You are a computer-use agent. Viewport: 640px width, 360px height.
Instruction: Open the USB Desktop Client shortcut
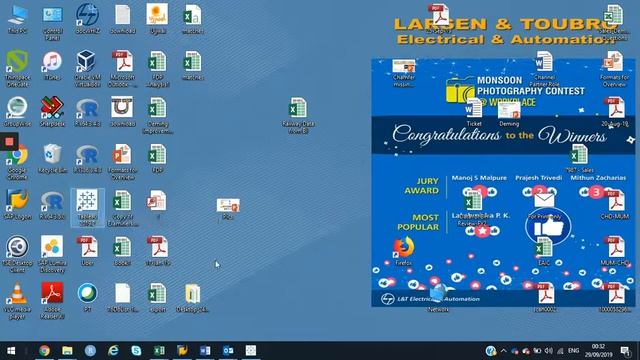click(x=17, y=253)
